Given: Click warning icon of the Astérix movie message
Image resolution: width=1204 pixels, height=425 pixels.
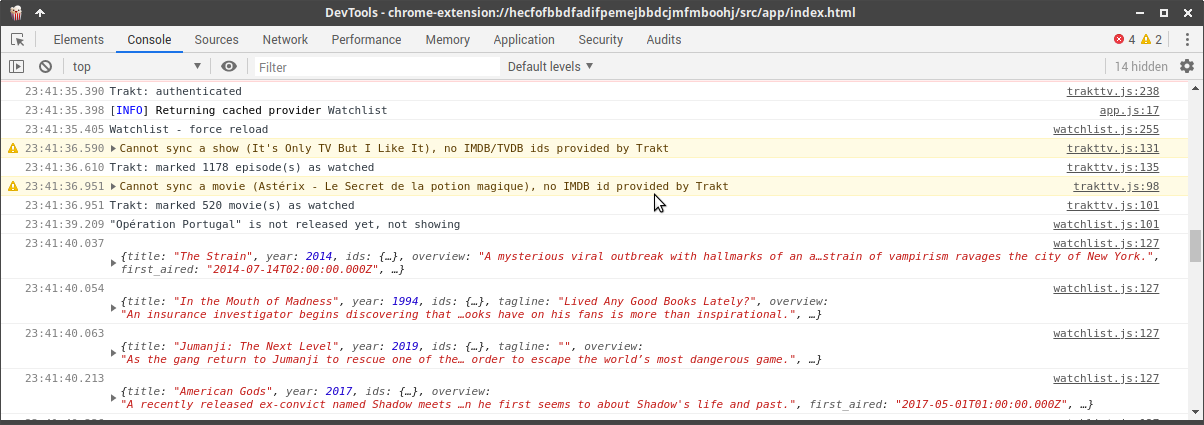Looking at the screenshot, I should click(x=13, y=186).
